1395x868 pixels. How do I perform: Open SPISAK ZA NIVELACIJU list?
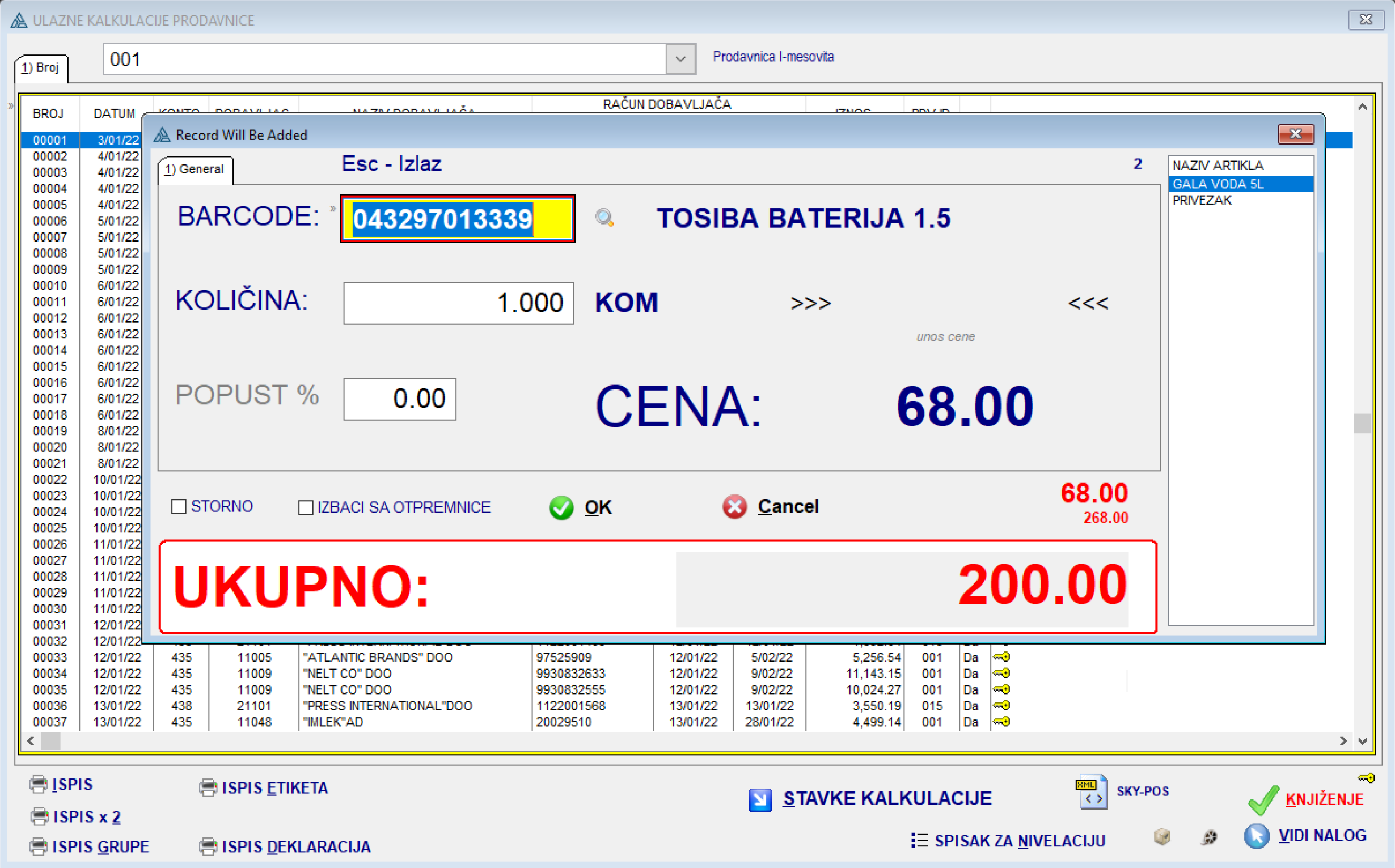click(1008, 841)
